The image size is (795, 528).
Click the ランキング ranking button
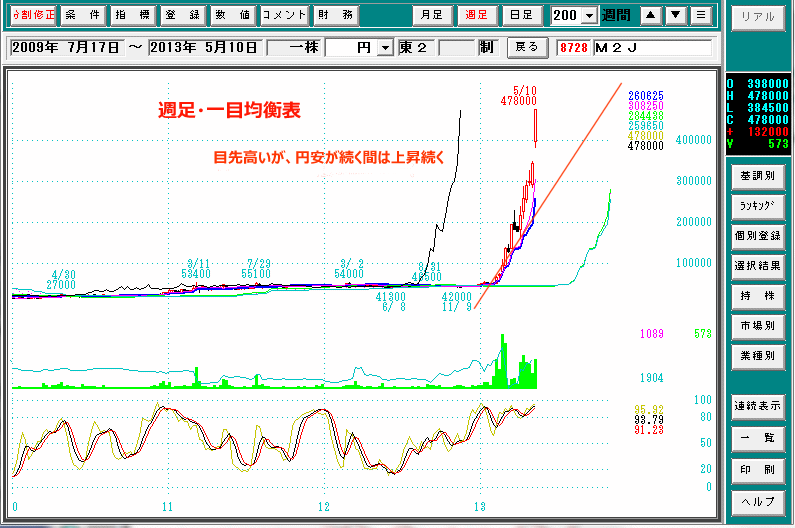pos(758,206)
